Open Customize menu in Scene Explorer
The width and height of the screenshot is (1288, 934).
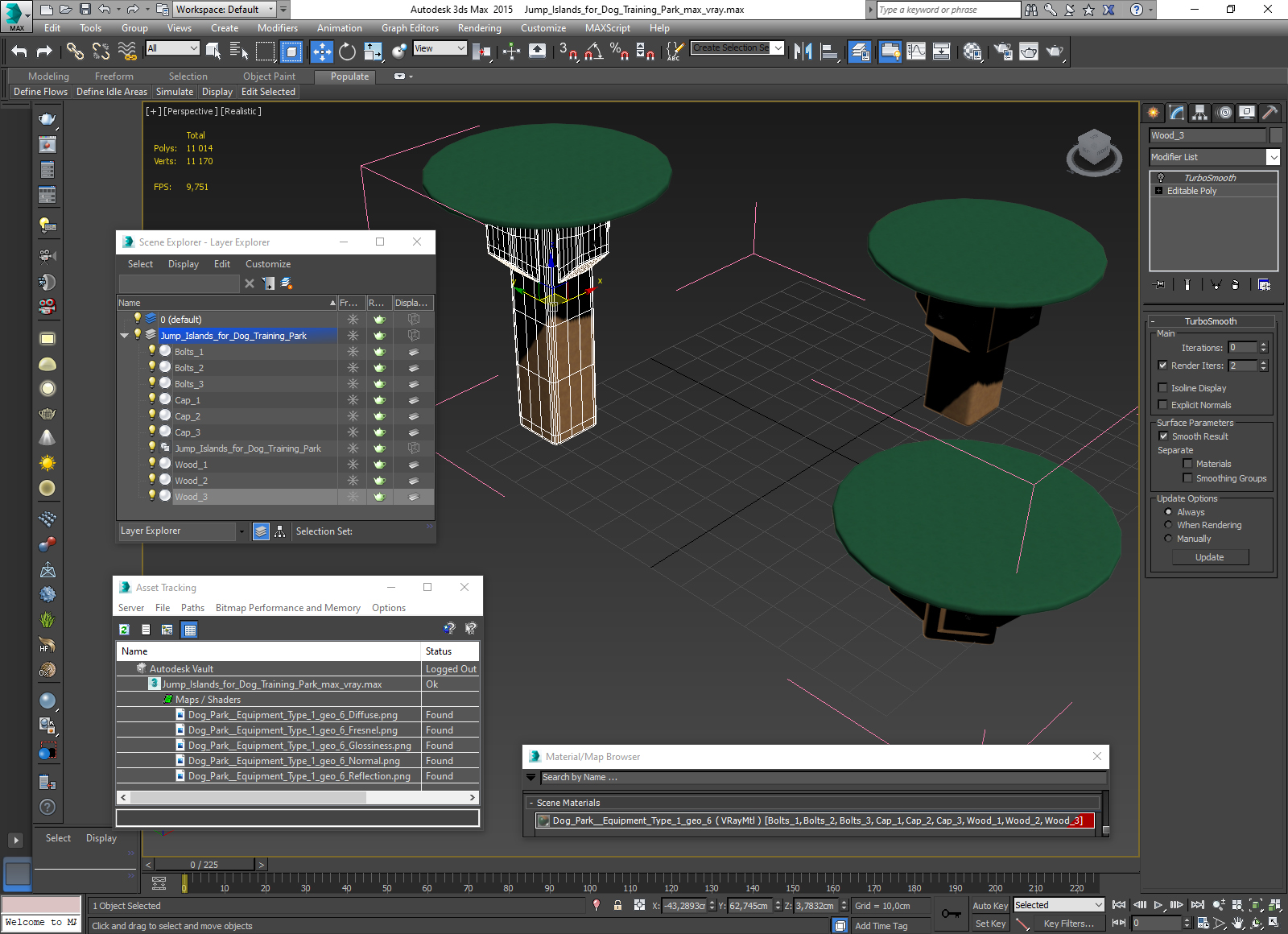click(x=268, y=264)
